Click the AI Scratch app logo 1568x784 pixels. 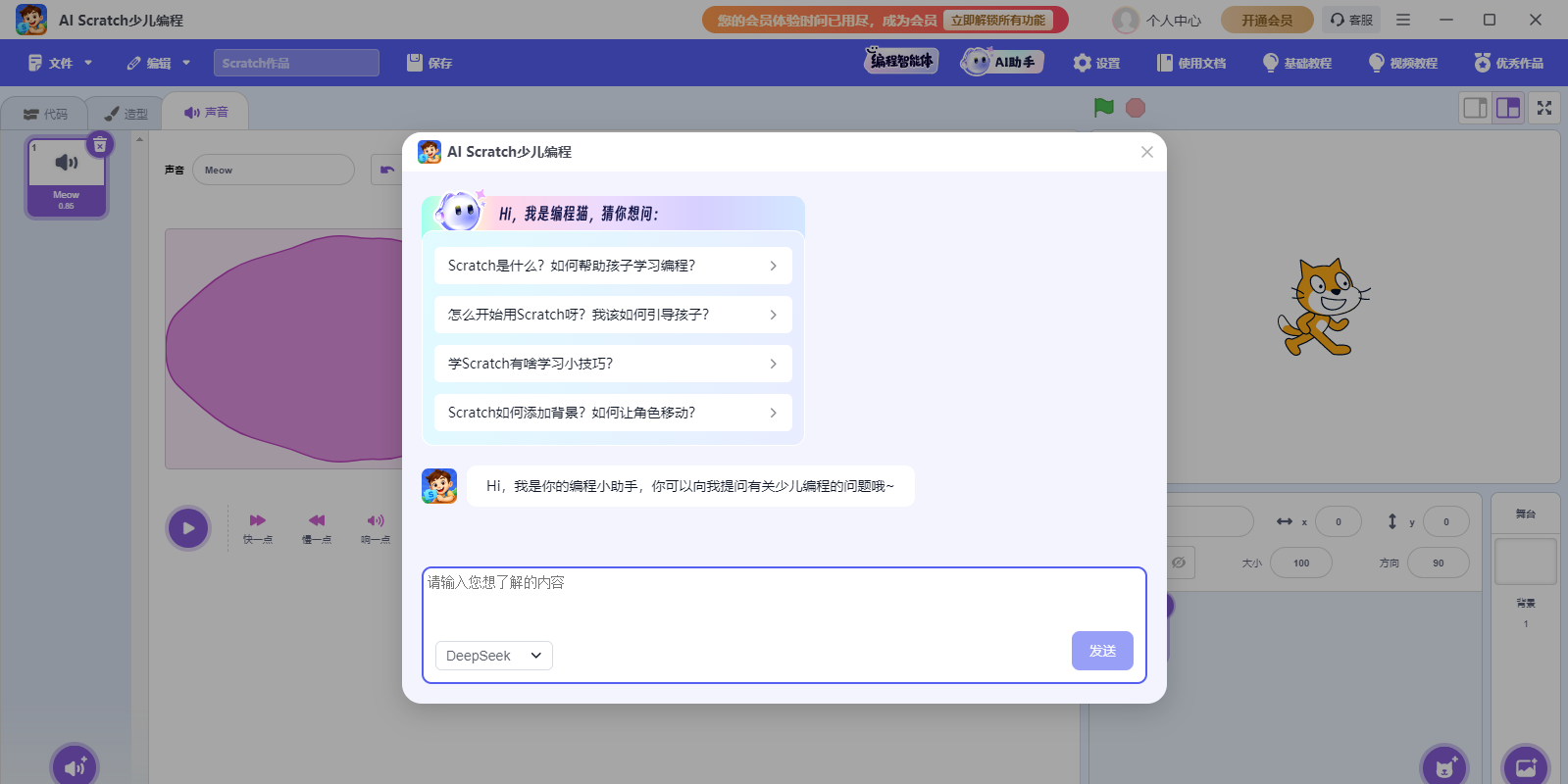tap(31, 20)
